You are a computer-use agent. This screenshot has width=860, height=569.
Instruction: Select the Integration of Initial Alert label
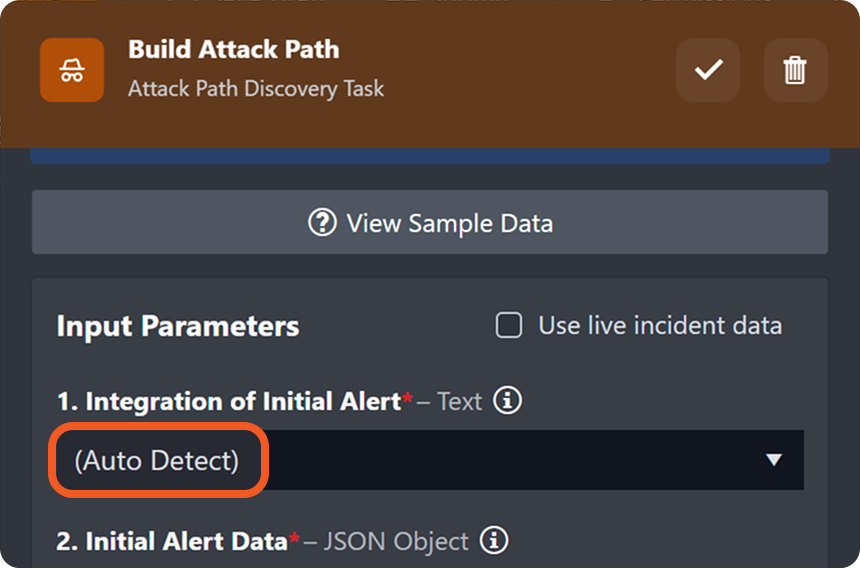228,401
